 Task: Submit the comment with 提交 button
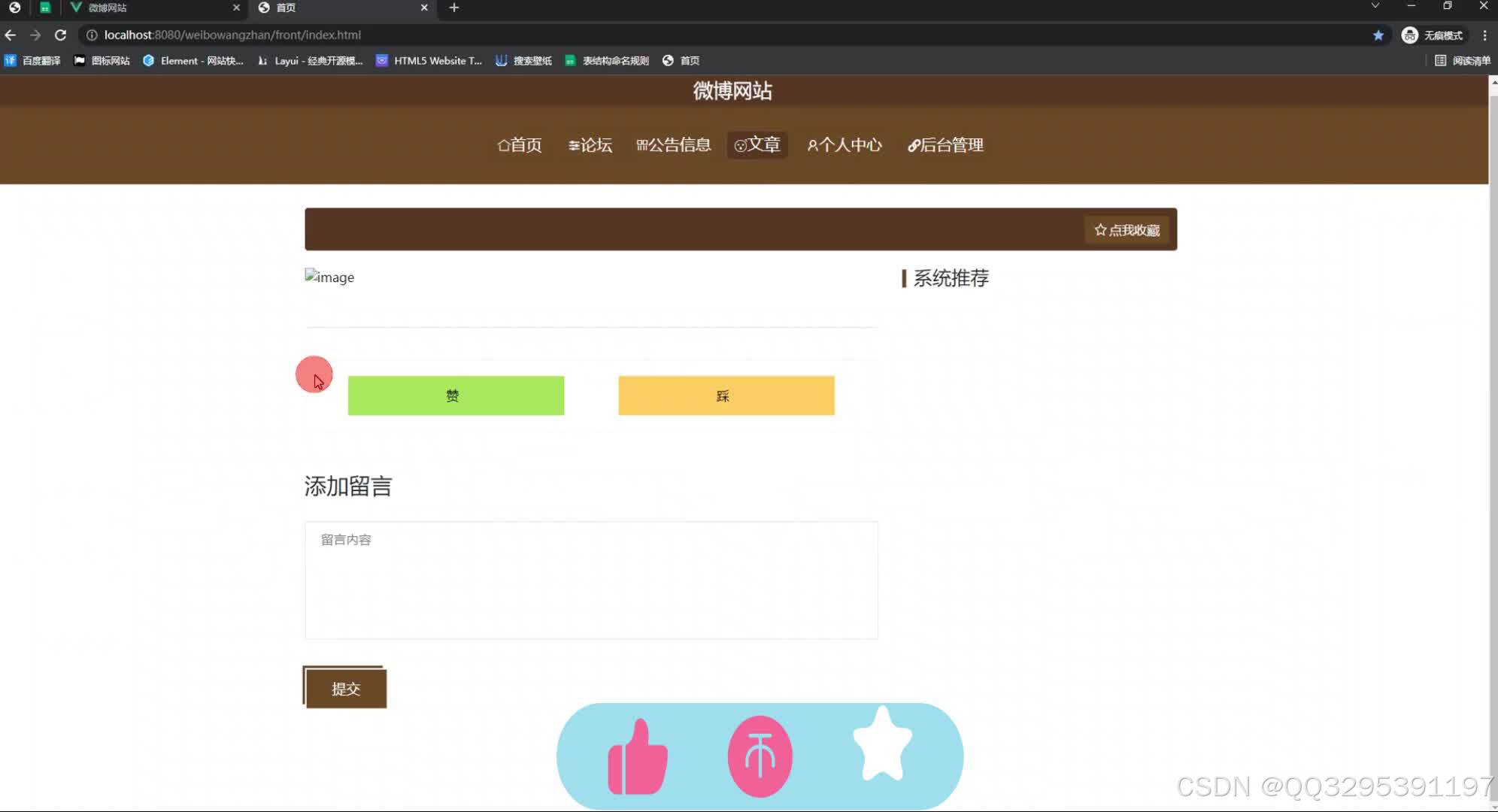pyautogui.click(x=345, y=688)
